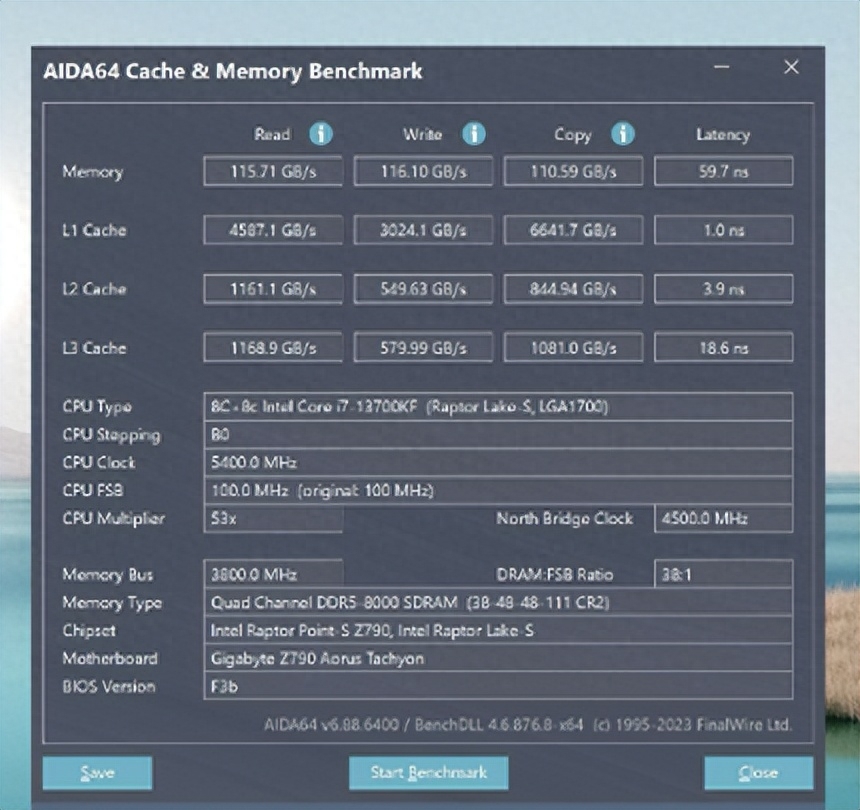Click the L3 Cache row label
The width and height of the screenshot is (860, 810).
coord(94,348)
